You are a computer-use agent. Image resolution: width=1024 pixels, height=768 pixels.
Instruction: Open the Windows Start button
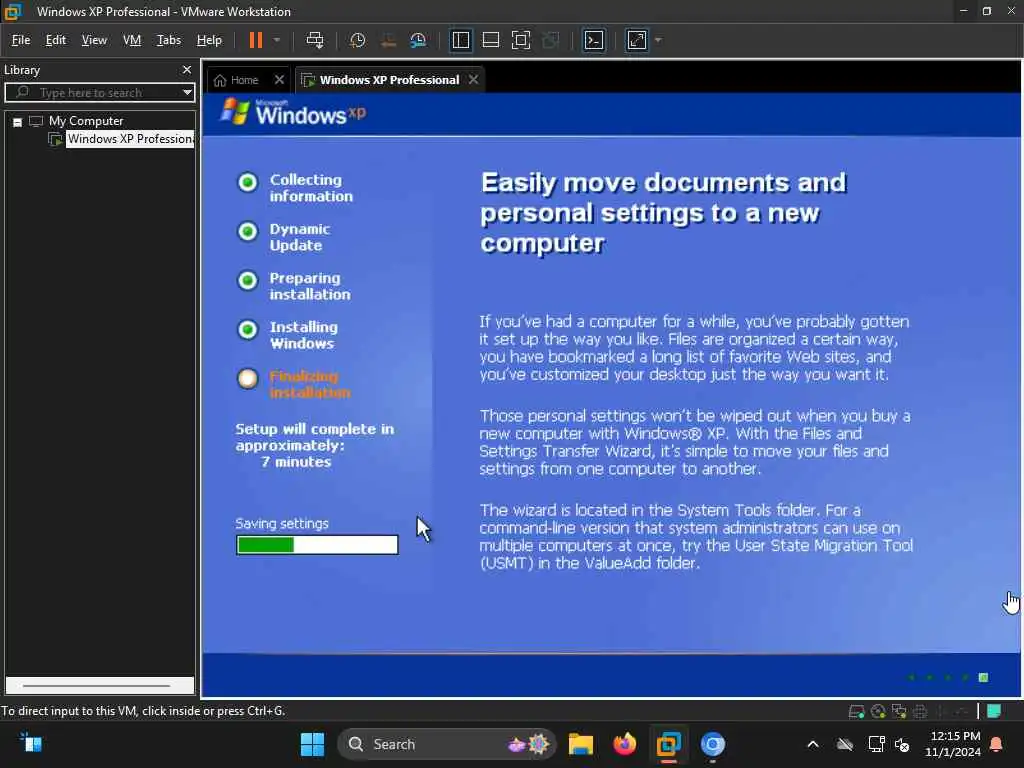point(312,744)
